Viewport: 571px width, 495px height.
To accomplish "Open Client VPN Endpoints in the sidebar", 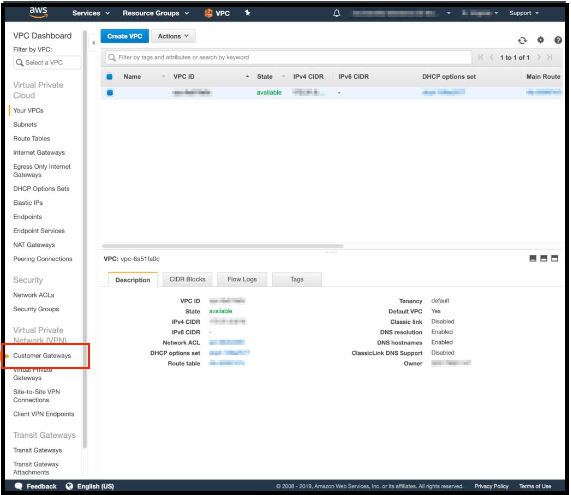I will tap(44, 414).
